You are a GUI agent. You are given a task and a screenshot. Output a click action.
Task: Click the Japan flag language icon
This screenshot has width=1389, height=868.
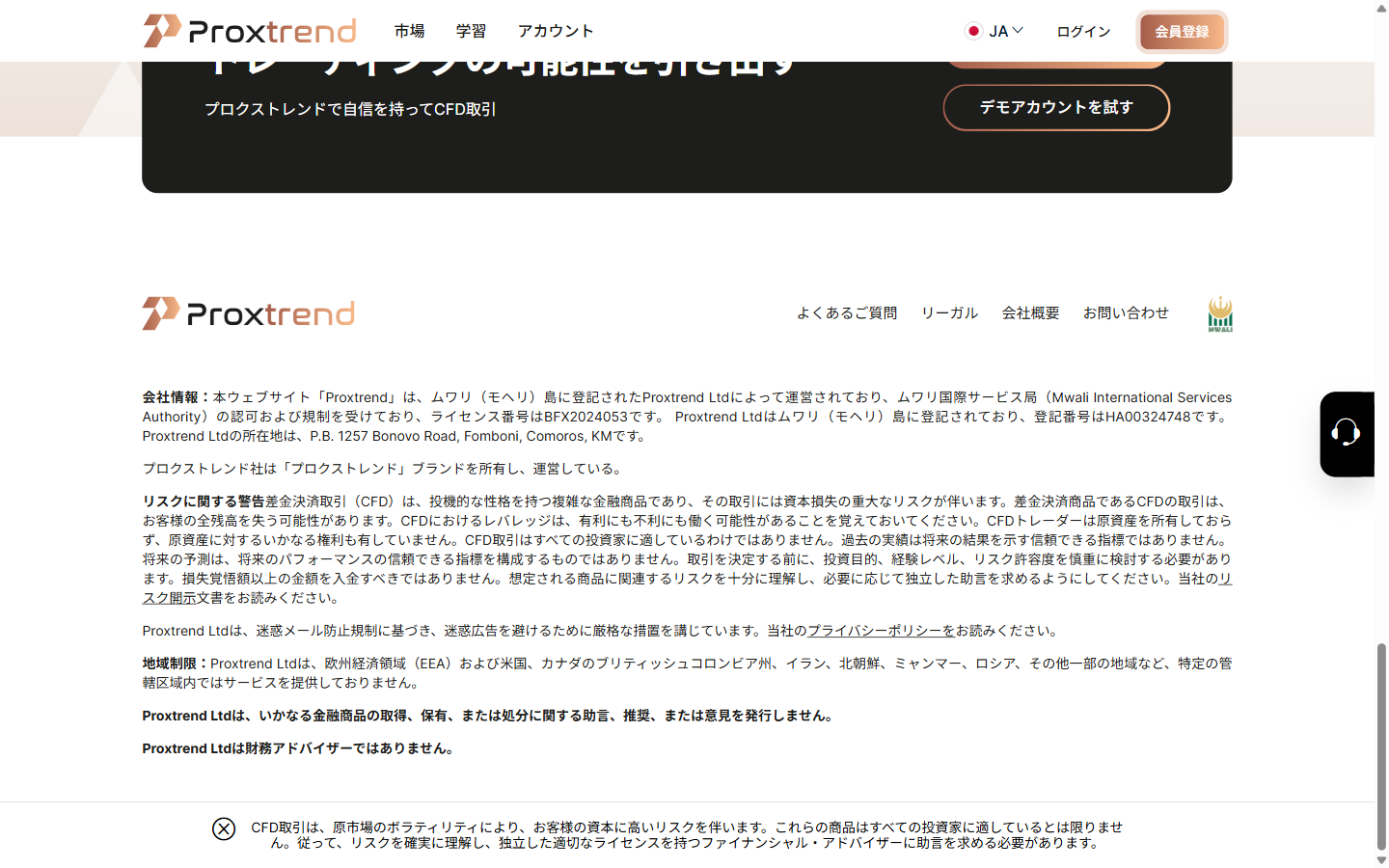(974, 31)
